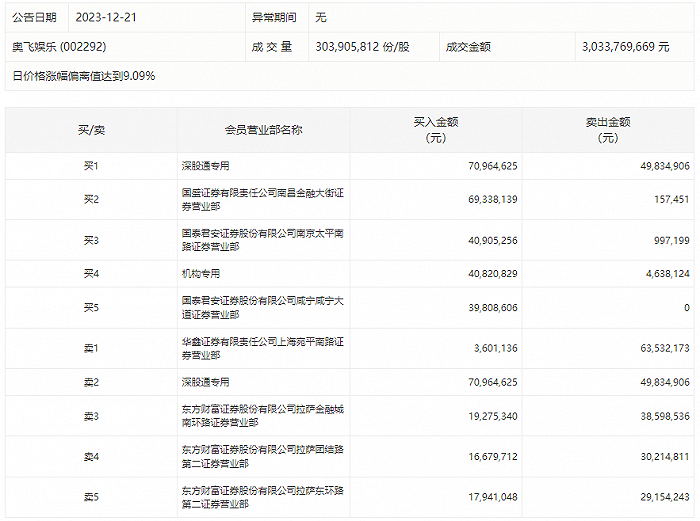Click 东方财富拉萨金融城南环路证券营业部 name
The image size is (700, 521).
coord(262,416)
